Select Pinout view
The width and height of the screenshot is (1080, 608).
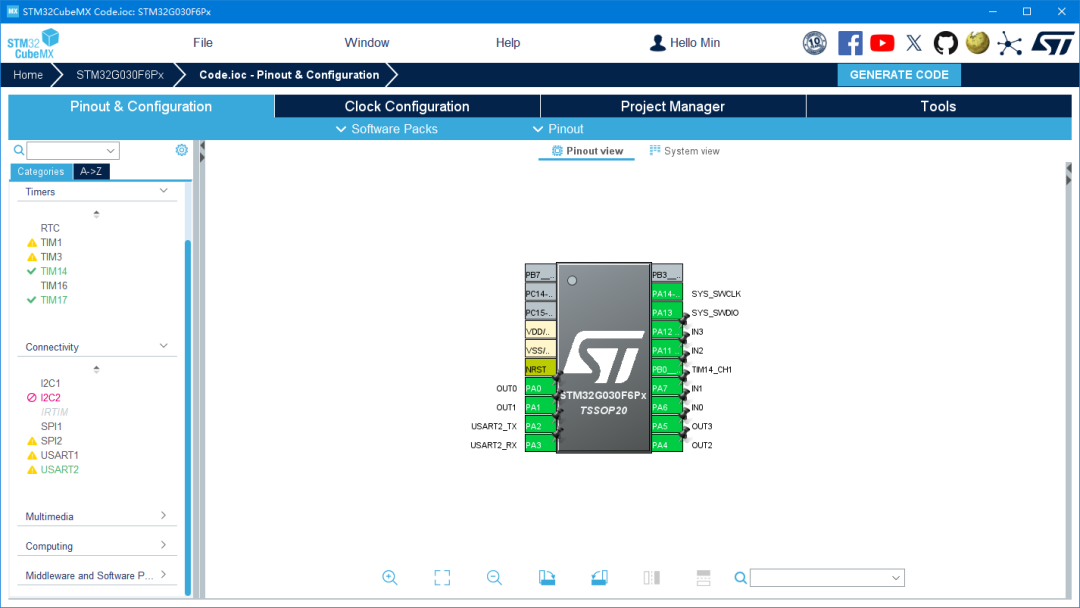coord(587,151)
